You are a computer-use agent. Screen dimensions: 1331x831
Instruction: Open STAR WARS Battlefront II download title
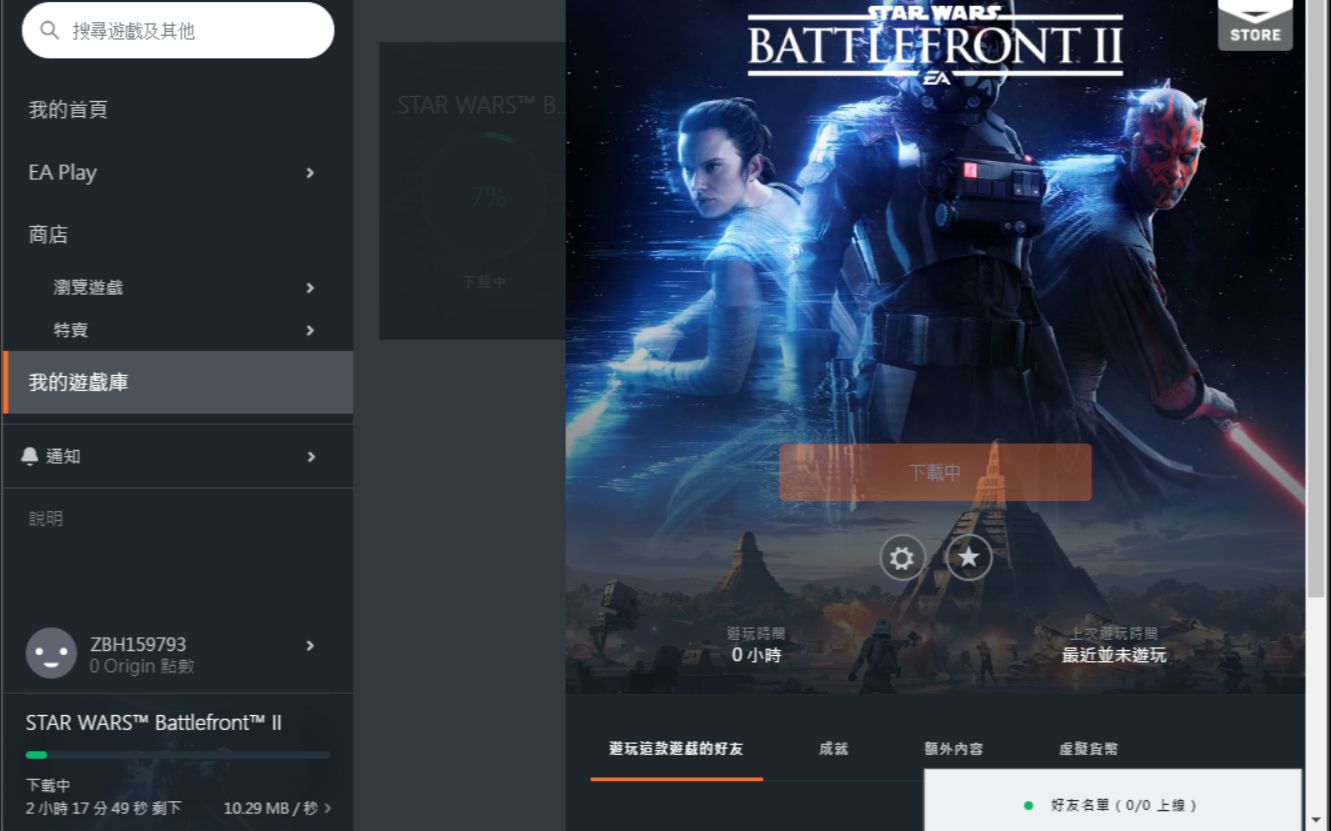tap(153, 723)
